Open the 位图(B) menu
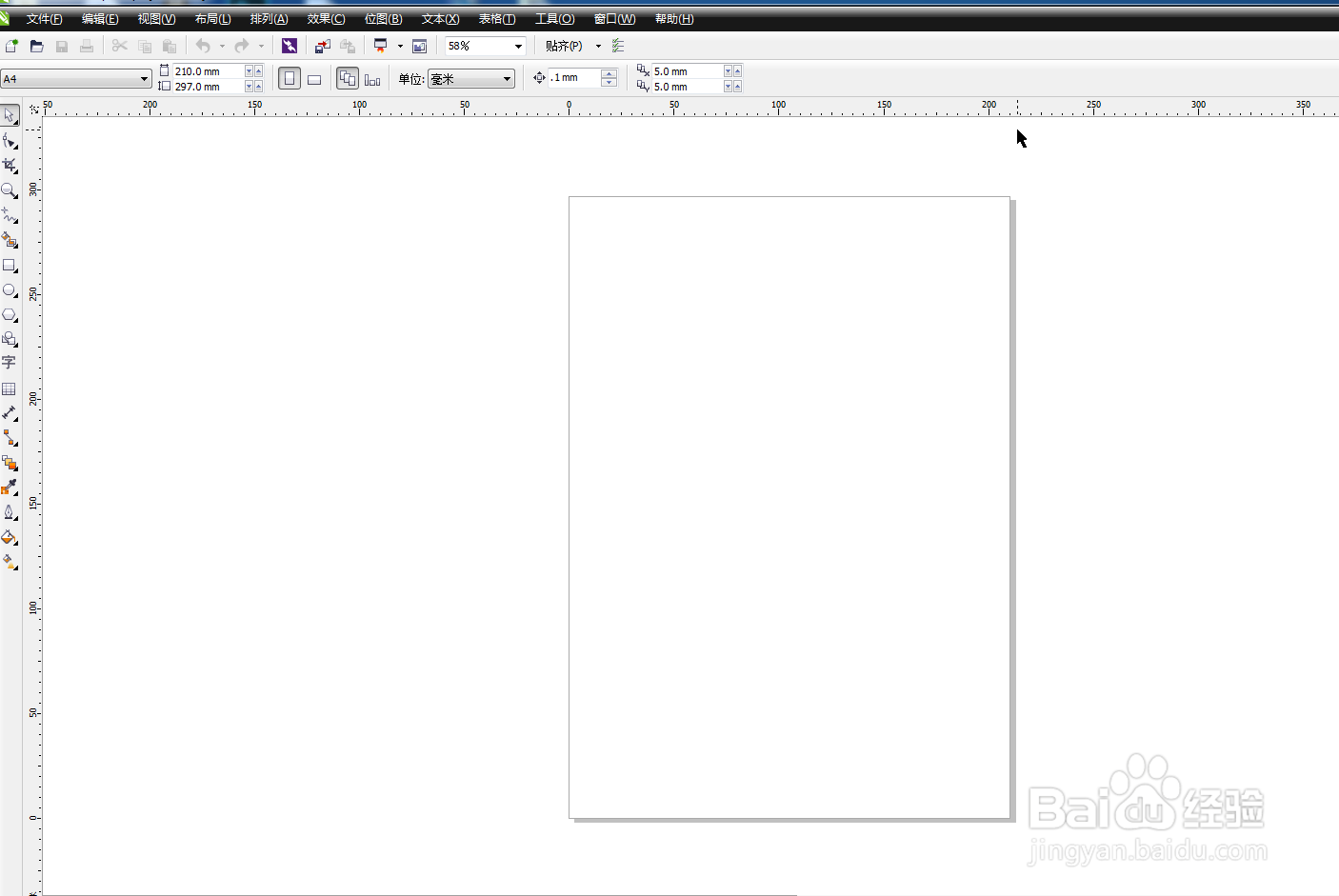 coord(383,19)
